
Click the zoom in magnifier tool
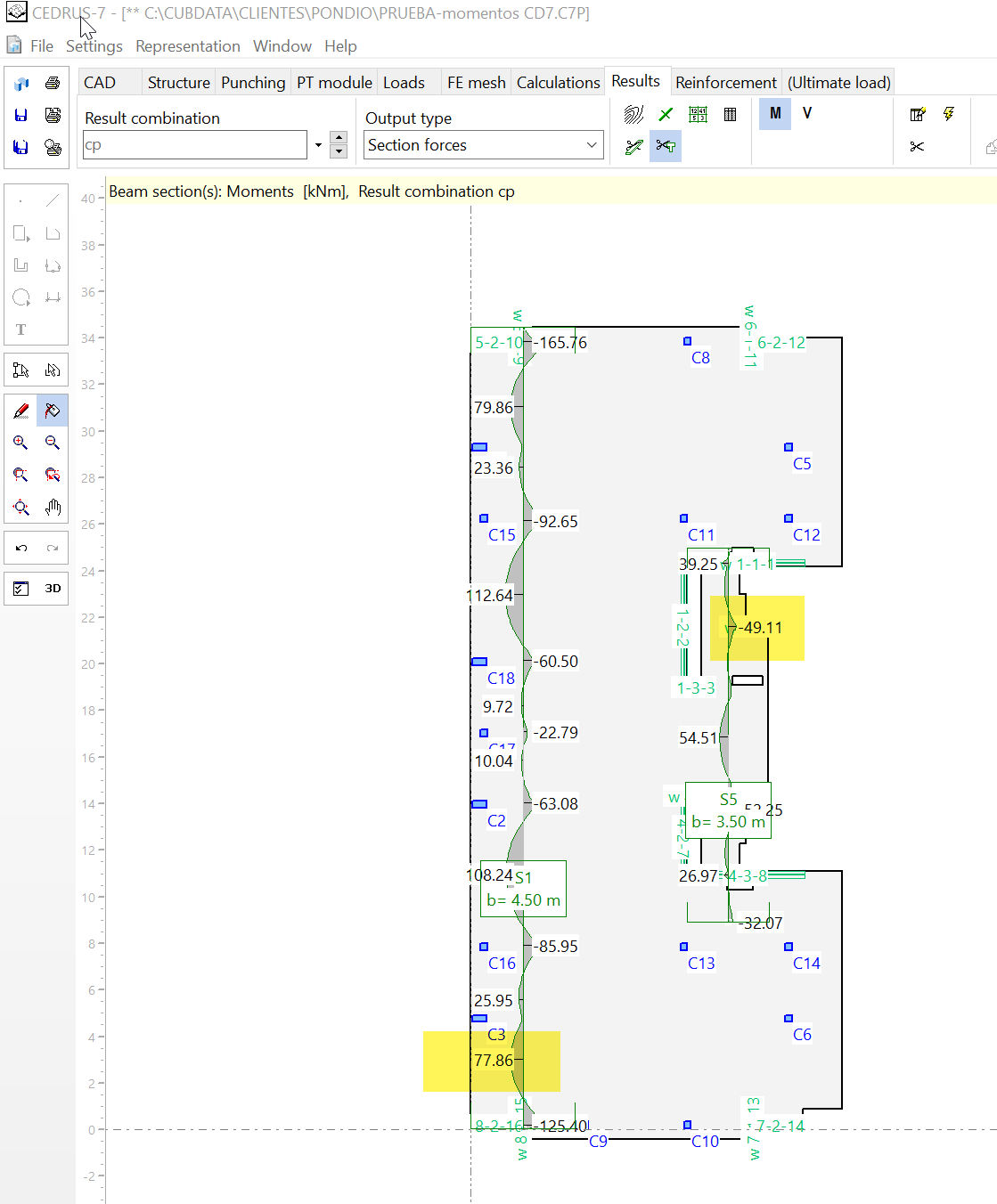(x=20, y=443)
